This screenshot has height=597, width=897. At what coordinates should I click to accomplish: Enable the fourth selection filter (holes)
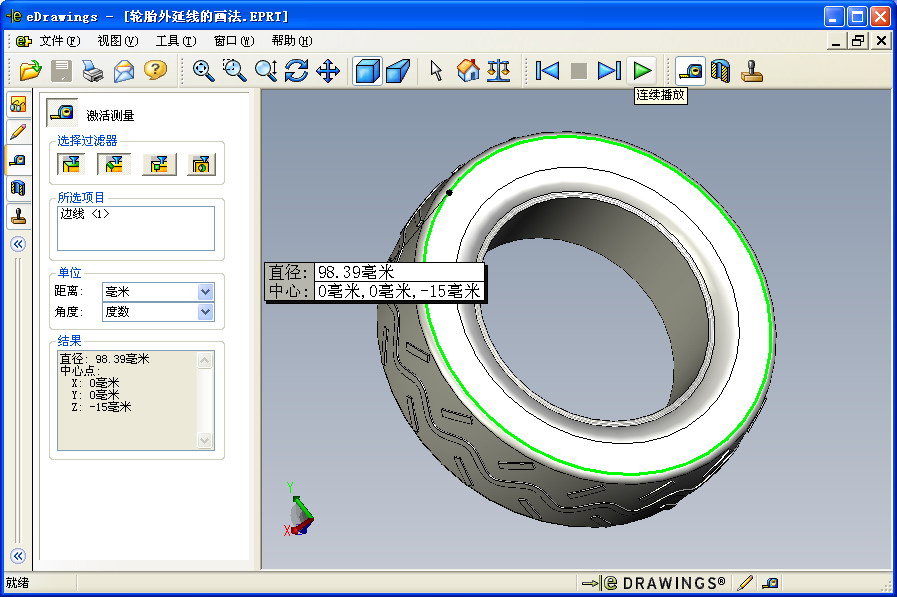[x=201, y=165]
